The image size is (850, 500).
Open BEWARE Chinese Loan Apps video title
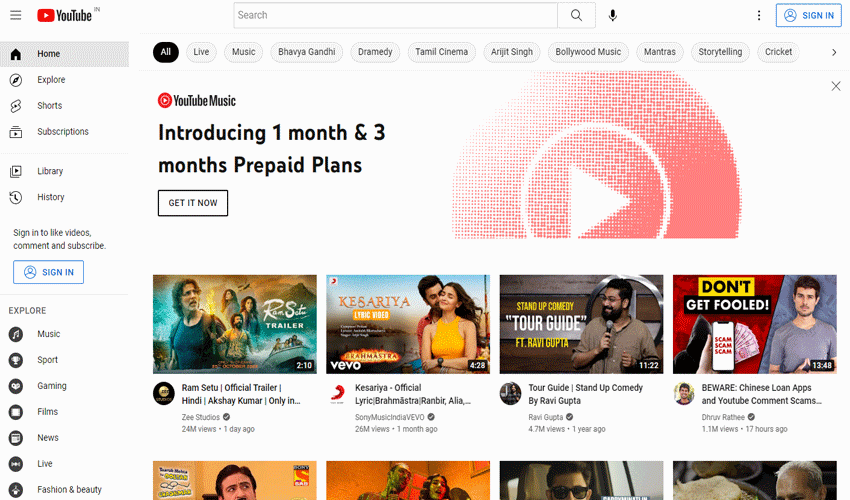(x=762, y=394)
